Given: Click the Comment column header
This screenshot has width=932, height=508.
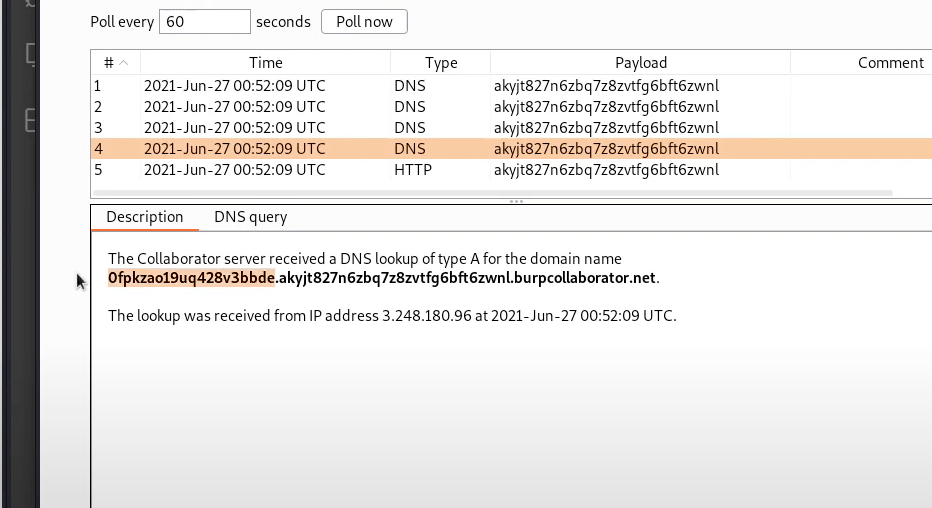Looking at the screenshot, I should tap(890, 63).
